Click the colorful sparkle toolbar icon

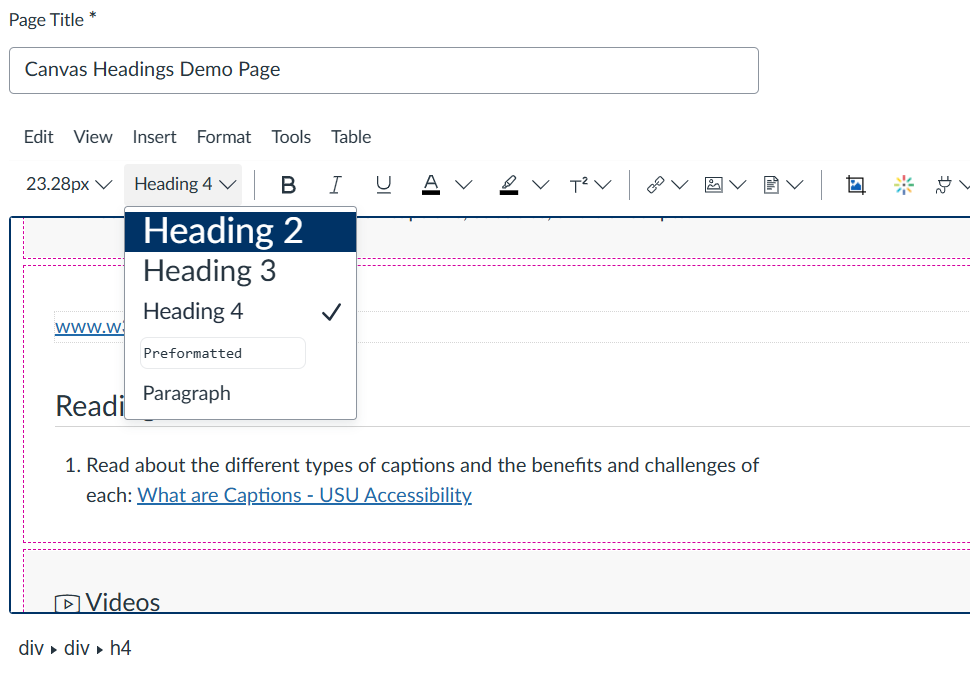click(x=904, y=184)
